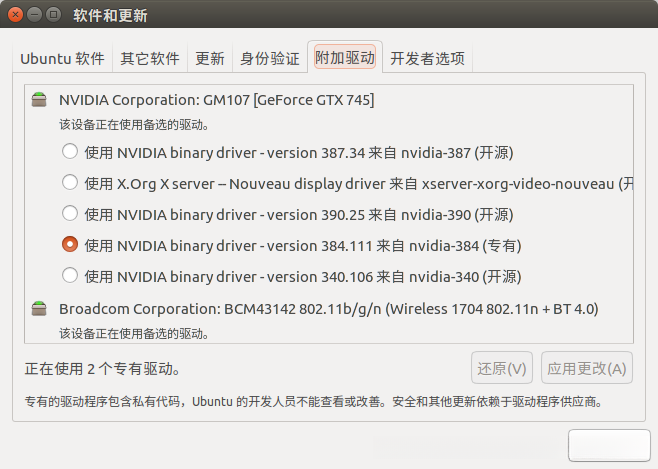The height and width of the screenshot is (469, 658).
Task: Click the Broadcom BCM43142 device icon
Action: point(39,309)
